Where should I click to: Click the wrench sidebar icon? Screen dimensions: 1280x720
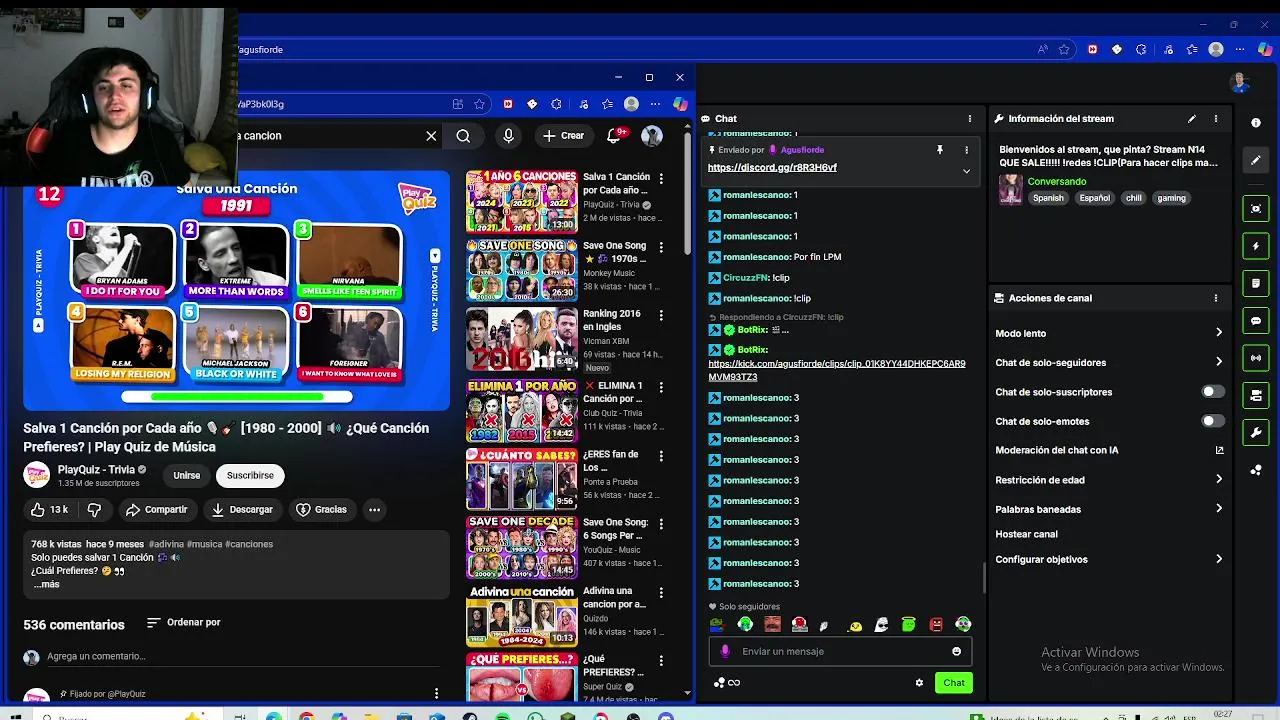pyautogui.click(x=1256, y=433)
